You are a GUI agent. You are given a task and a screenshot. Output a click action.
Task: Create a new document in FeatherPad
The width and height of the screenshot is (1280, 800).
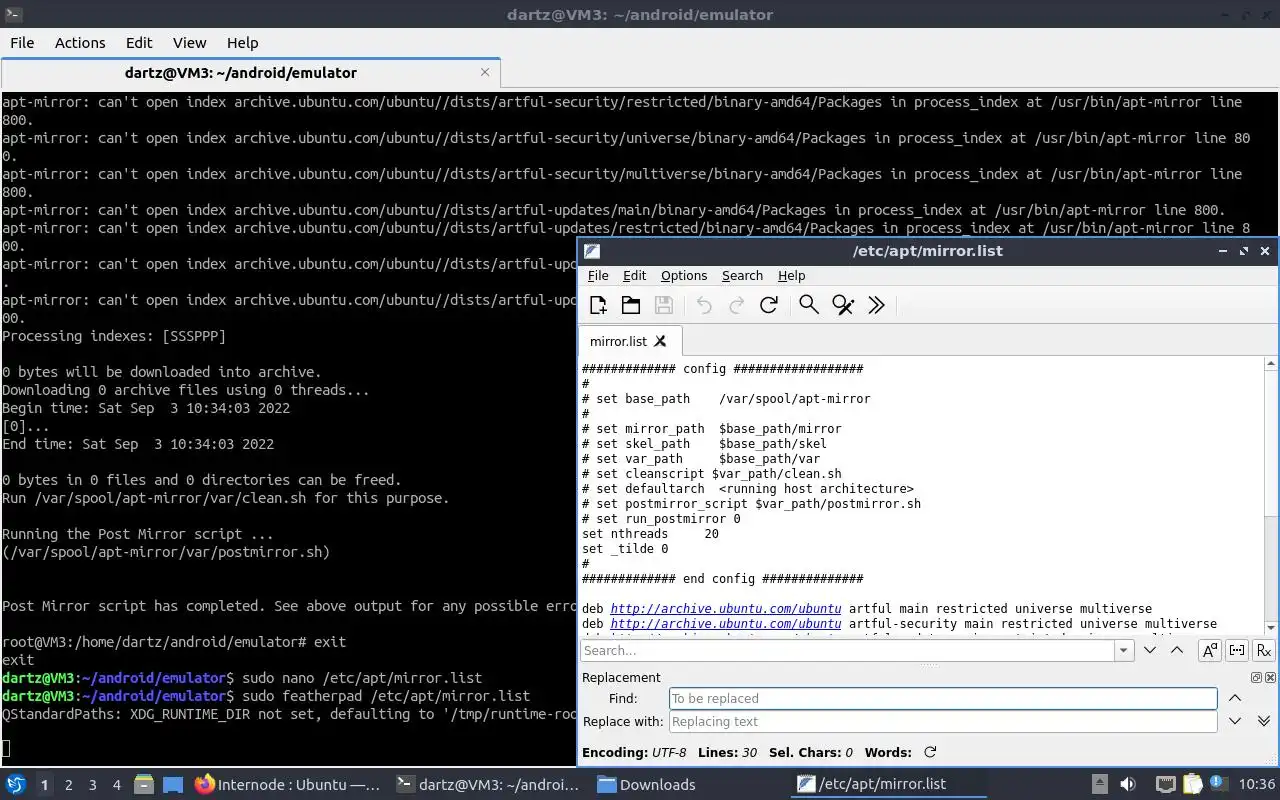point(598,305)
